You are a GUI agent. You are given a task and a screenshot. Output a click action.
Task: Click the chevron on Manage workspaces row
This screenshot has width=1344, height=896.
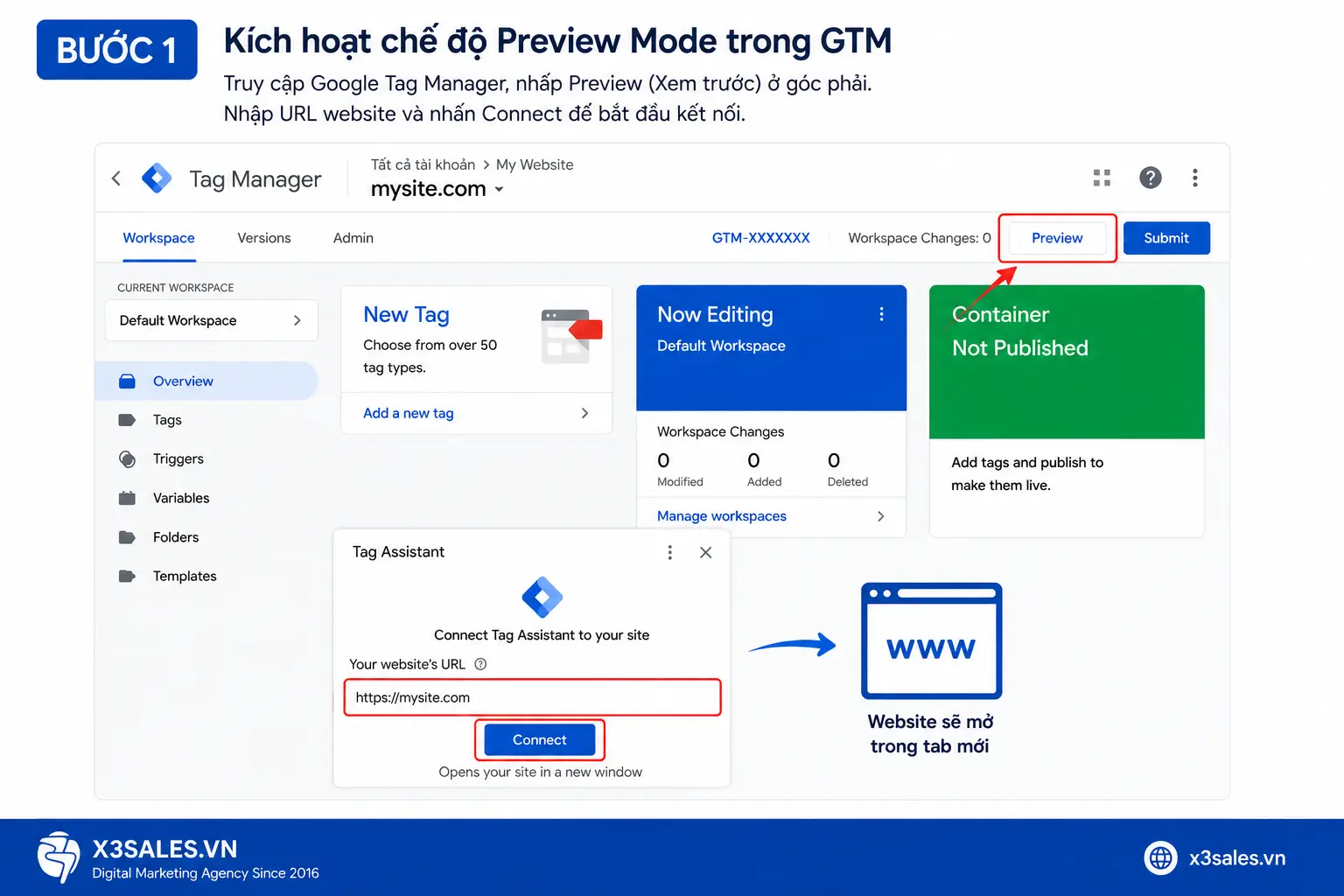point(880,516)
